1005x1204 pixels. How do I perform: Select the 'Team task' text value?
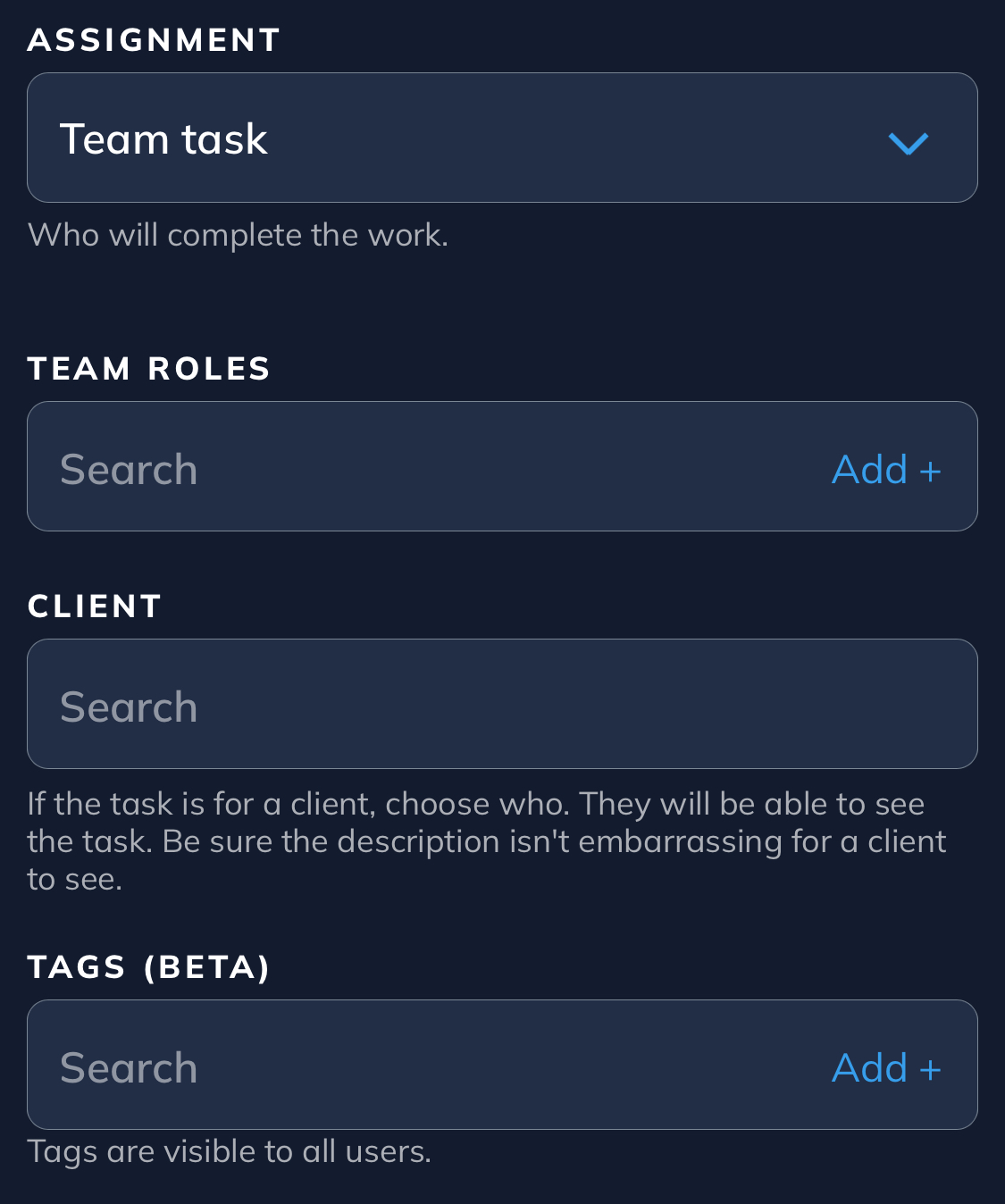pos(163,139)
